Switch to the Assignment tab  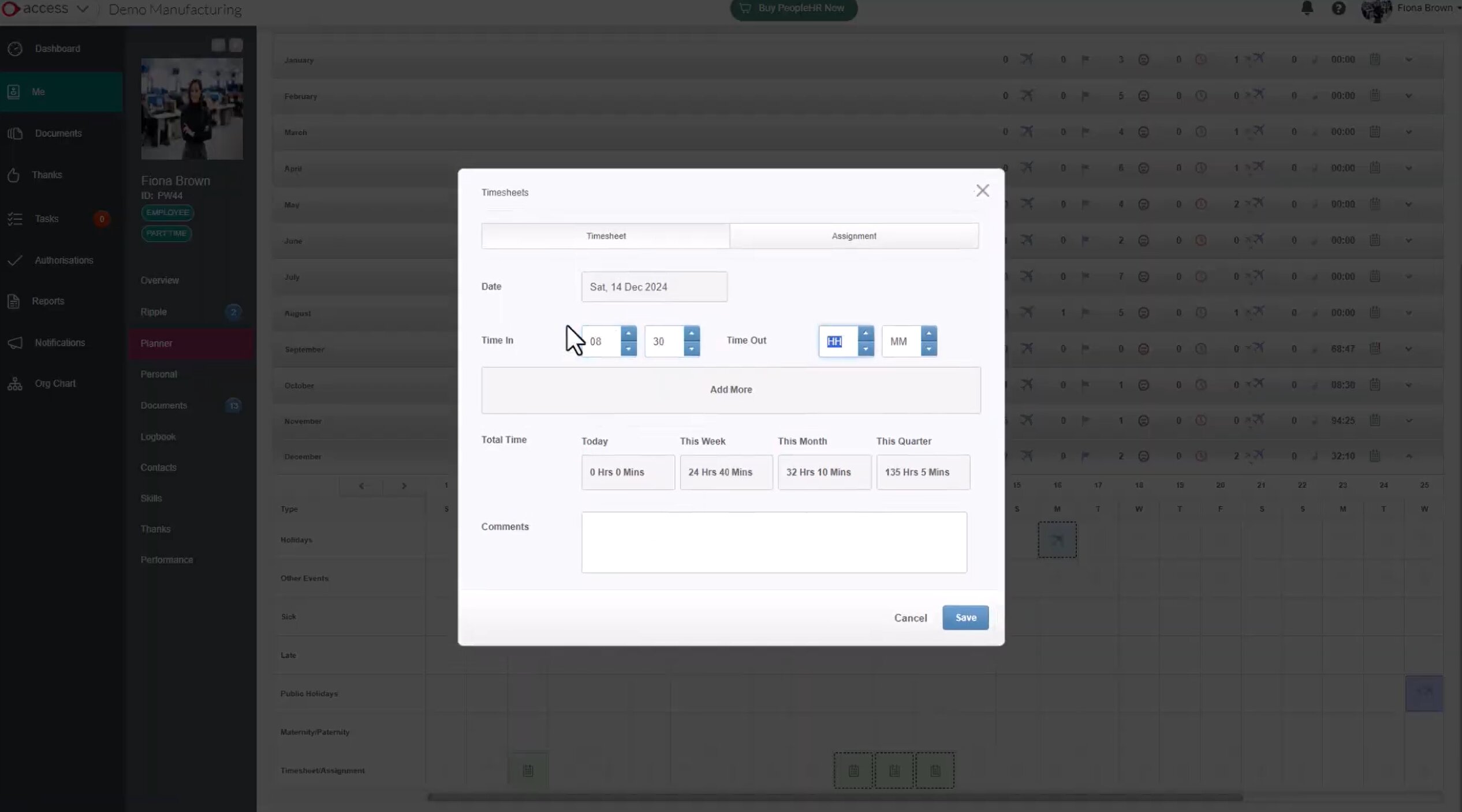(853, 236)
